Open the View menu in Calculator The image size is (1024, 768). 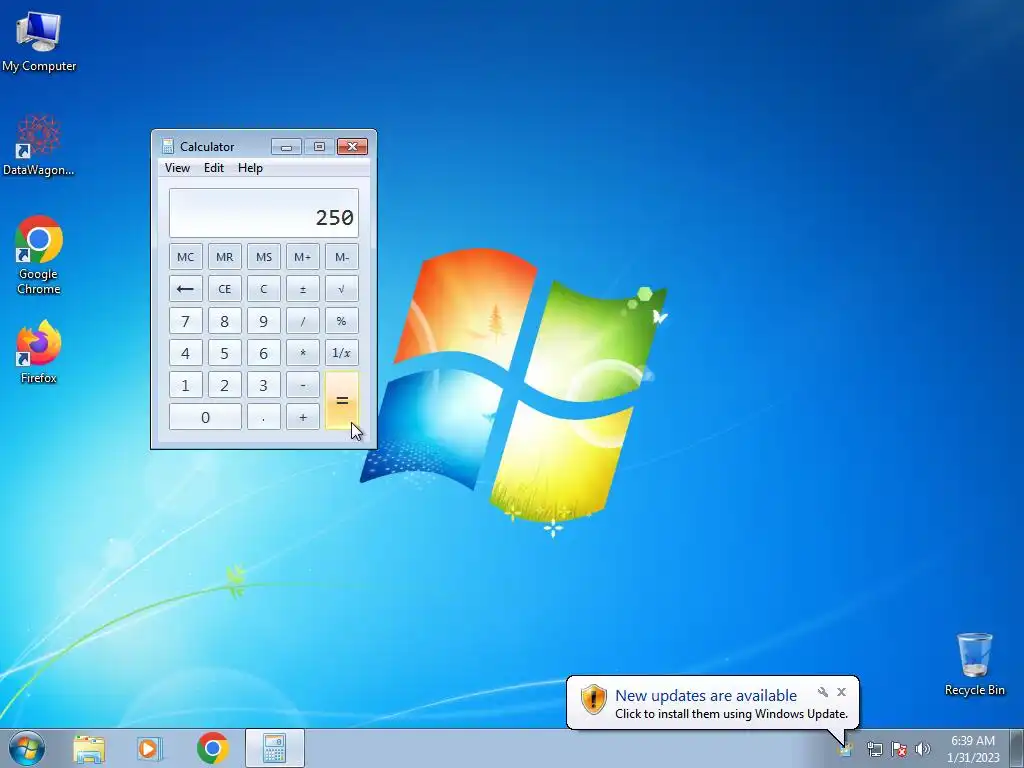(177, 168)
